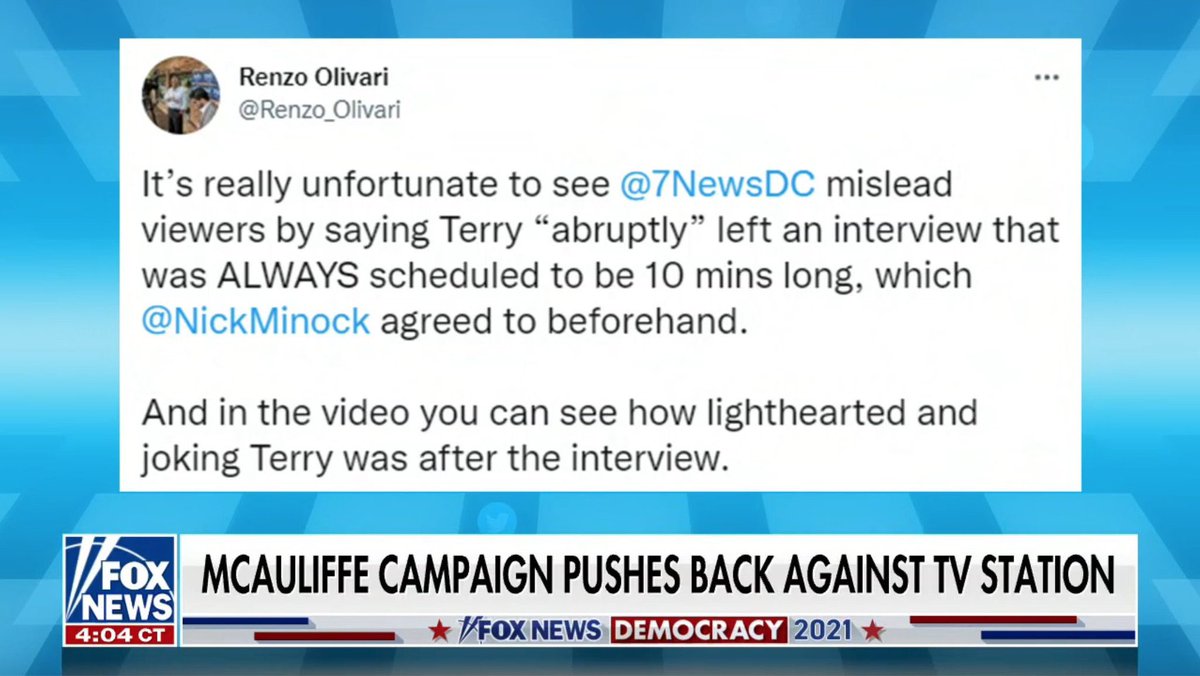The image size is (1200, 676).
Task: Click the red star right of 2021
Action: click(x=873, y=631)
